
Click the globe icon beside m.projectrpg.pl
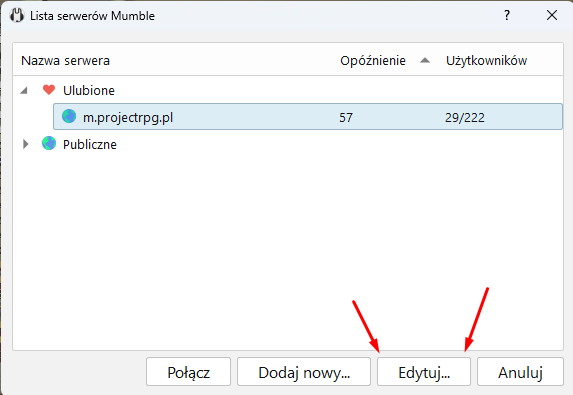(x=69, y=116)
